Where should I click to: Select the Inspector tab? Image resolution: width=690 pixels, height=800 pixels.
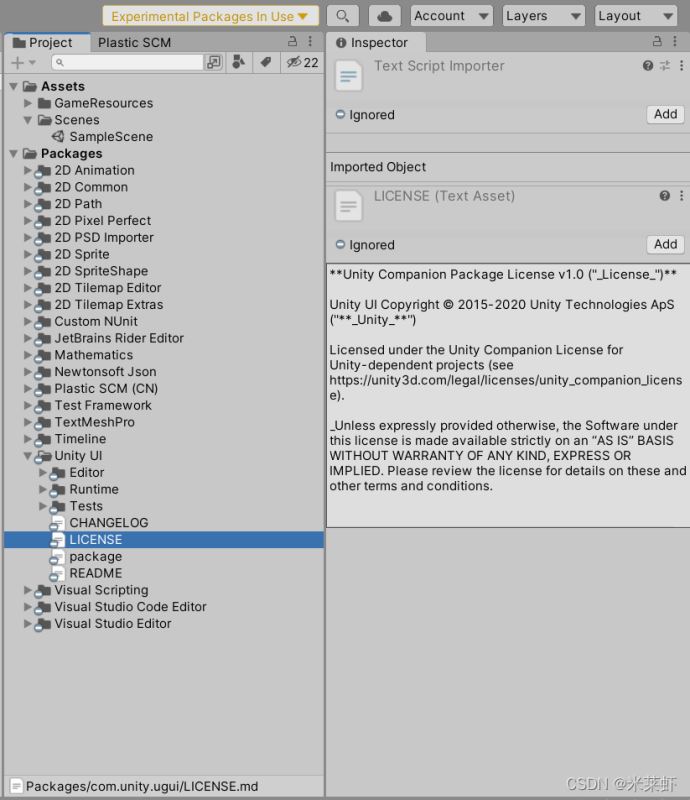(375, 42)
